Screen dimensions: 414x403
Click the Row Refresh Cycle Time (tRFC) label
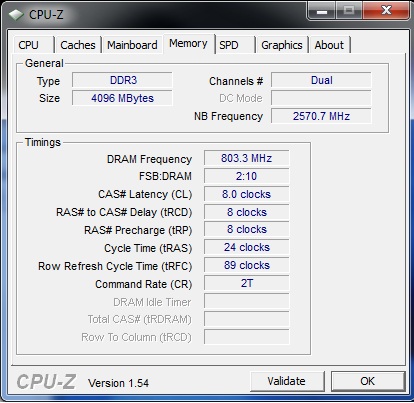[115, 266]
